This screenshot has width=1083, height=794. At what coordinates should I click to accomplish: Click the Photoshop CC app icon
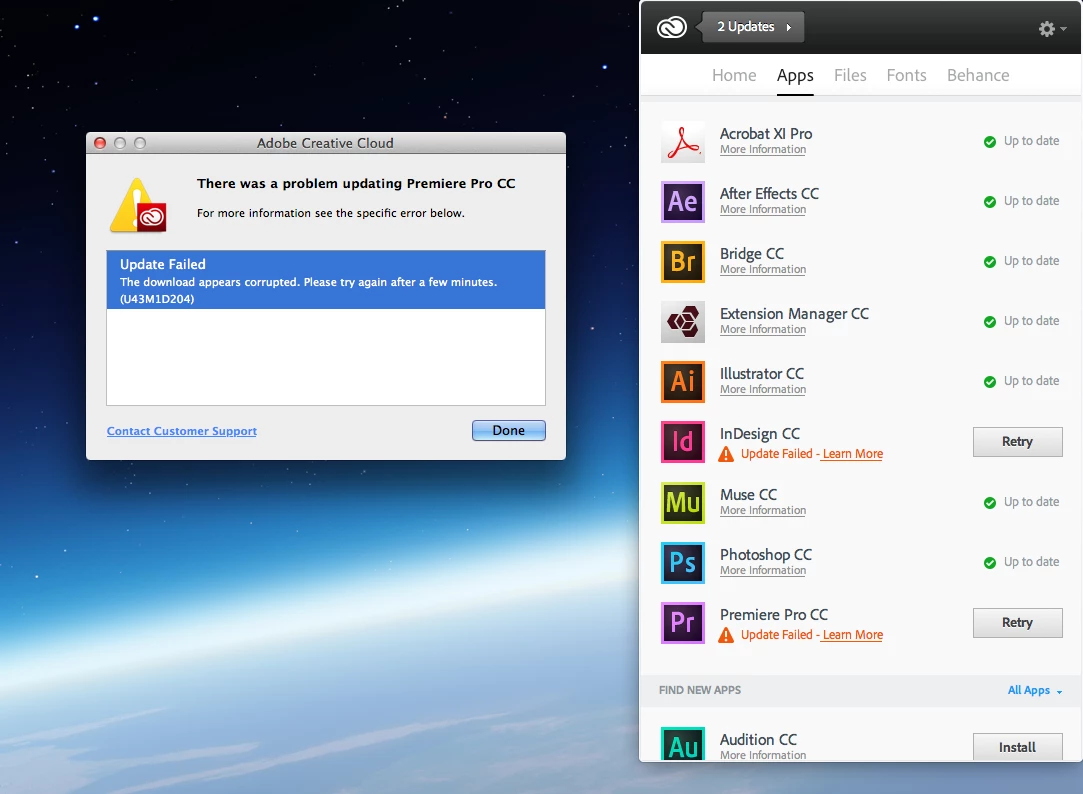pos(682,563)
